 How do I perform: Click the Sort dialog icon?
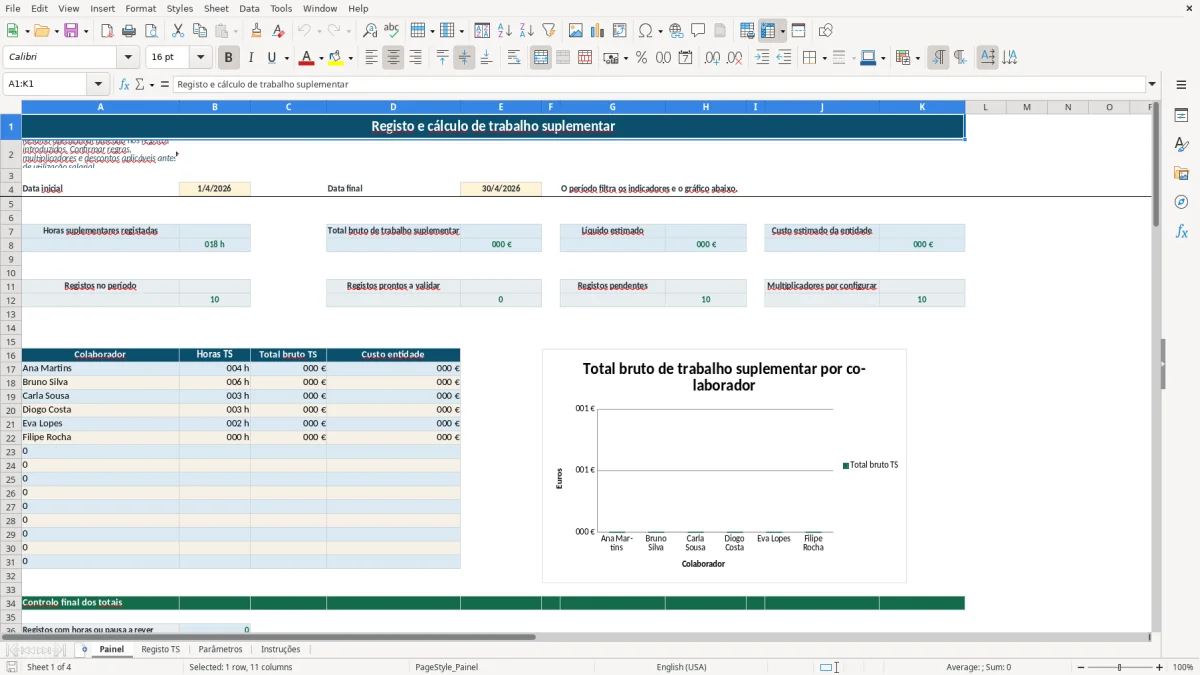pyautogui.click(x=482, y=31)
